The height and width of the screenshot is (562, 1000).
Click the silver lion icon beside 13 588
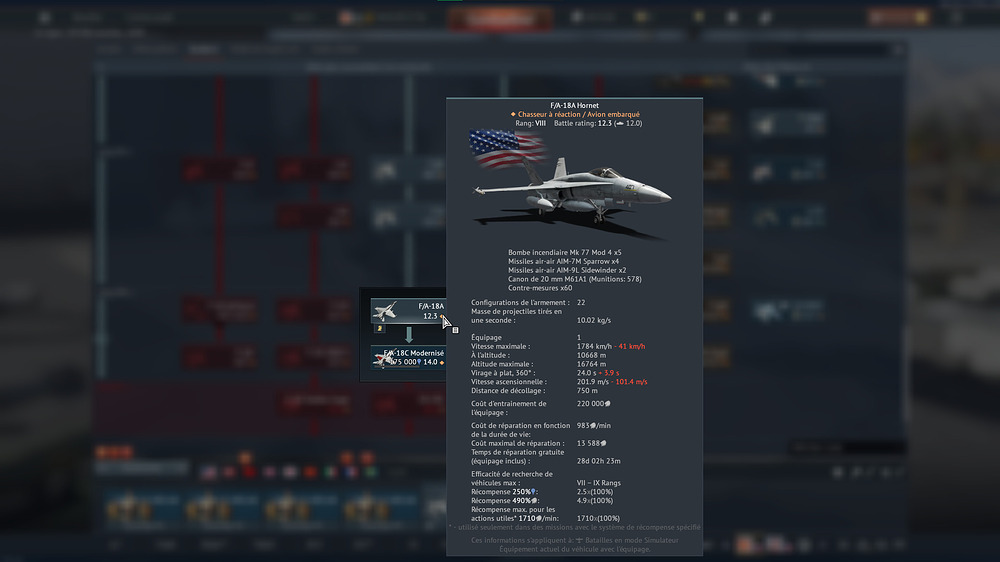603,443
